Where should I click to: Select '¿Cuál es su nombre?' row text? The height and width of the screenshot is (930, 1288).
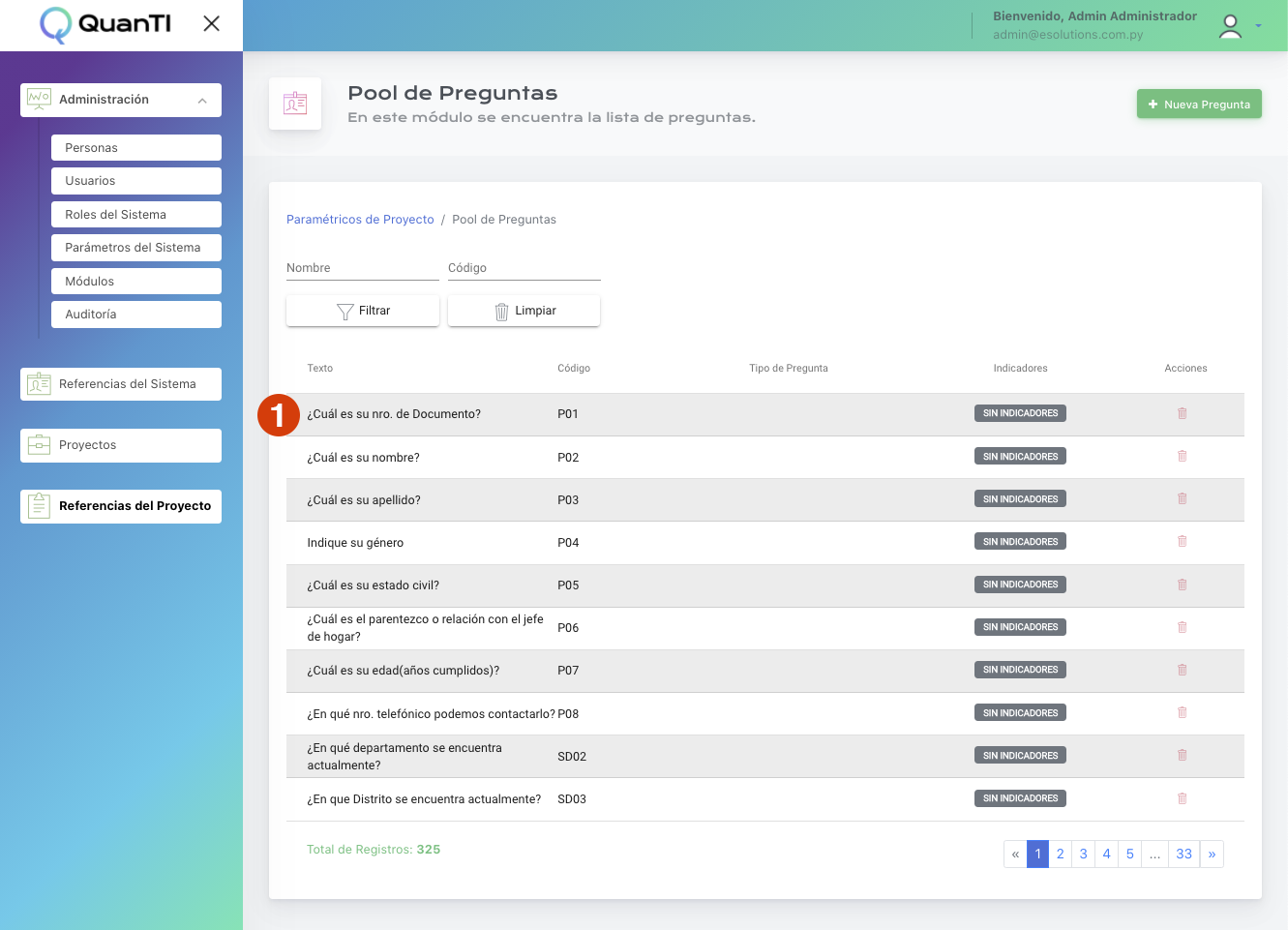pyautogui.click(x=363, y=458)
